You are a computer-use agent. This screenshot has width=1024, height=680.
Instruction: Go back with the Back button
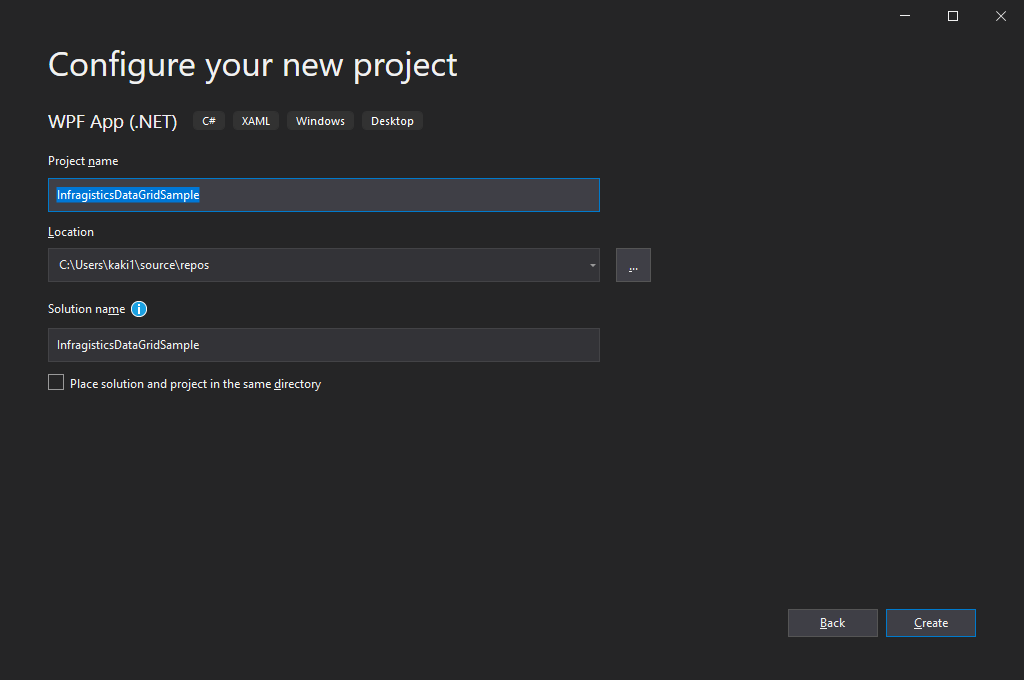pyautogui.click(x=833, y=623)
